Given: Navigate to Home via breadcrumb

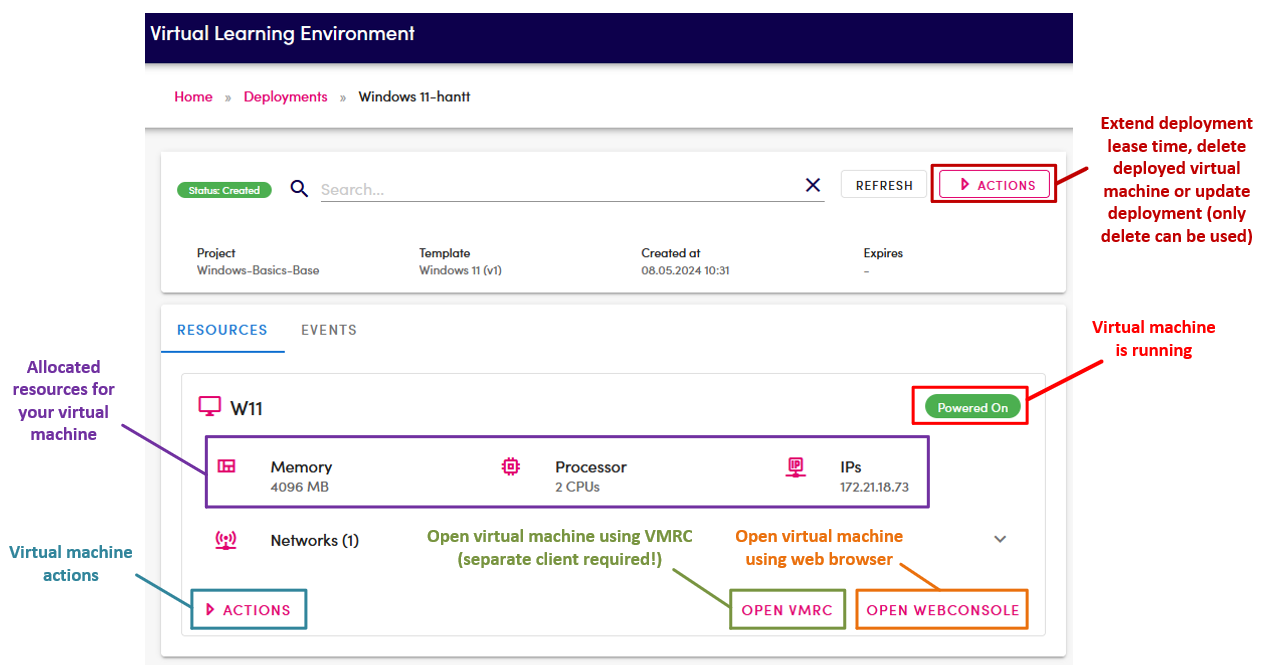Looking at the screenshot, I should (x=193, y=96).
